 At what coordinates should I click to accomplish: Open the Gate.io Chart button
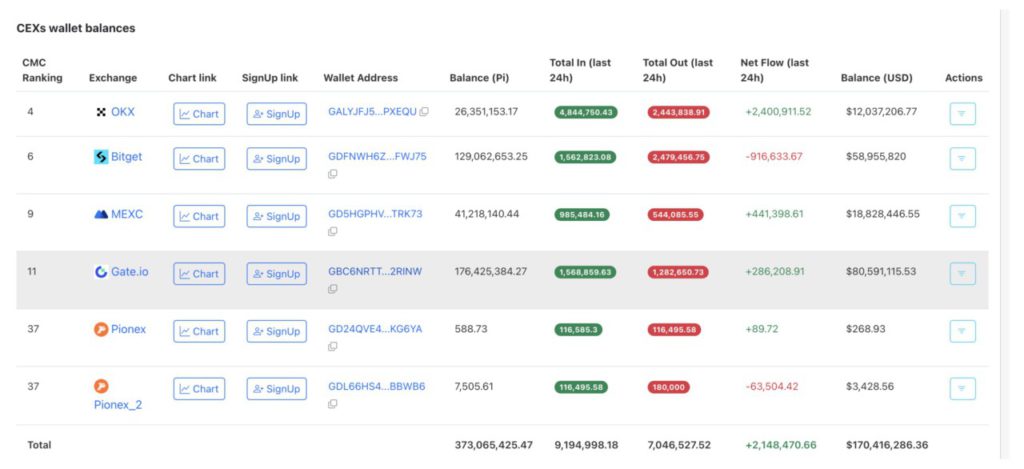(199, 274)
